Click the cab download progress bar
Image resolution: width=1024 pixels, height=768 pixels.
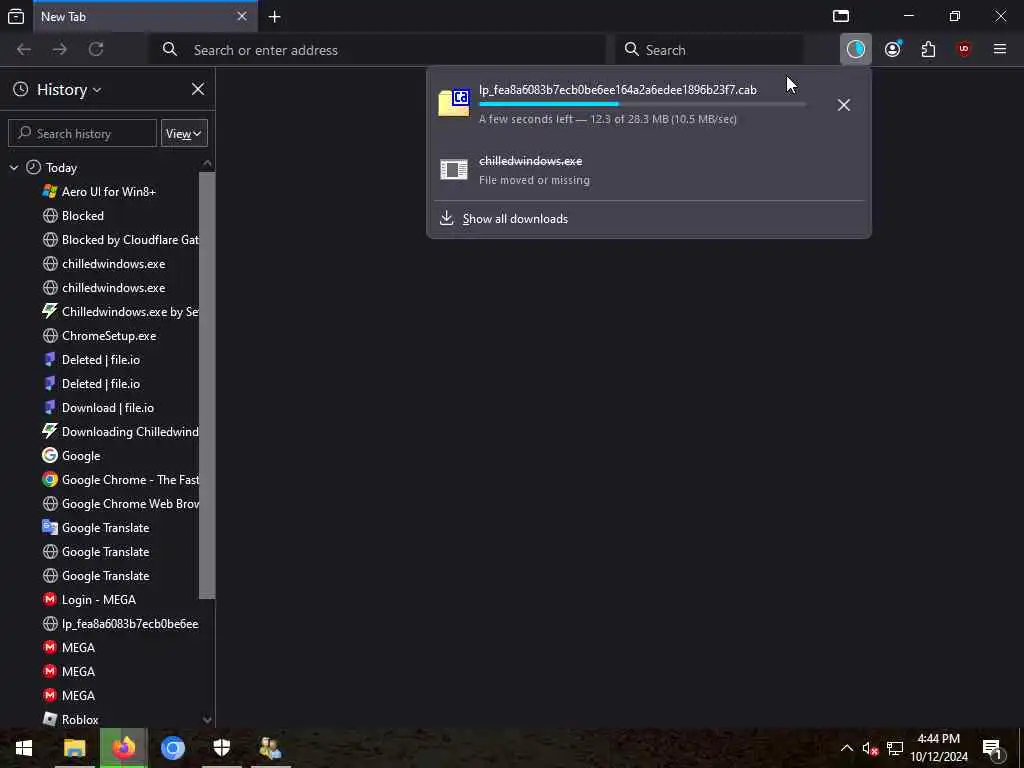[643, 104]
